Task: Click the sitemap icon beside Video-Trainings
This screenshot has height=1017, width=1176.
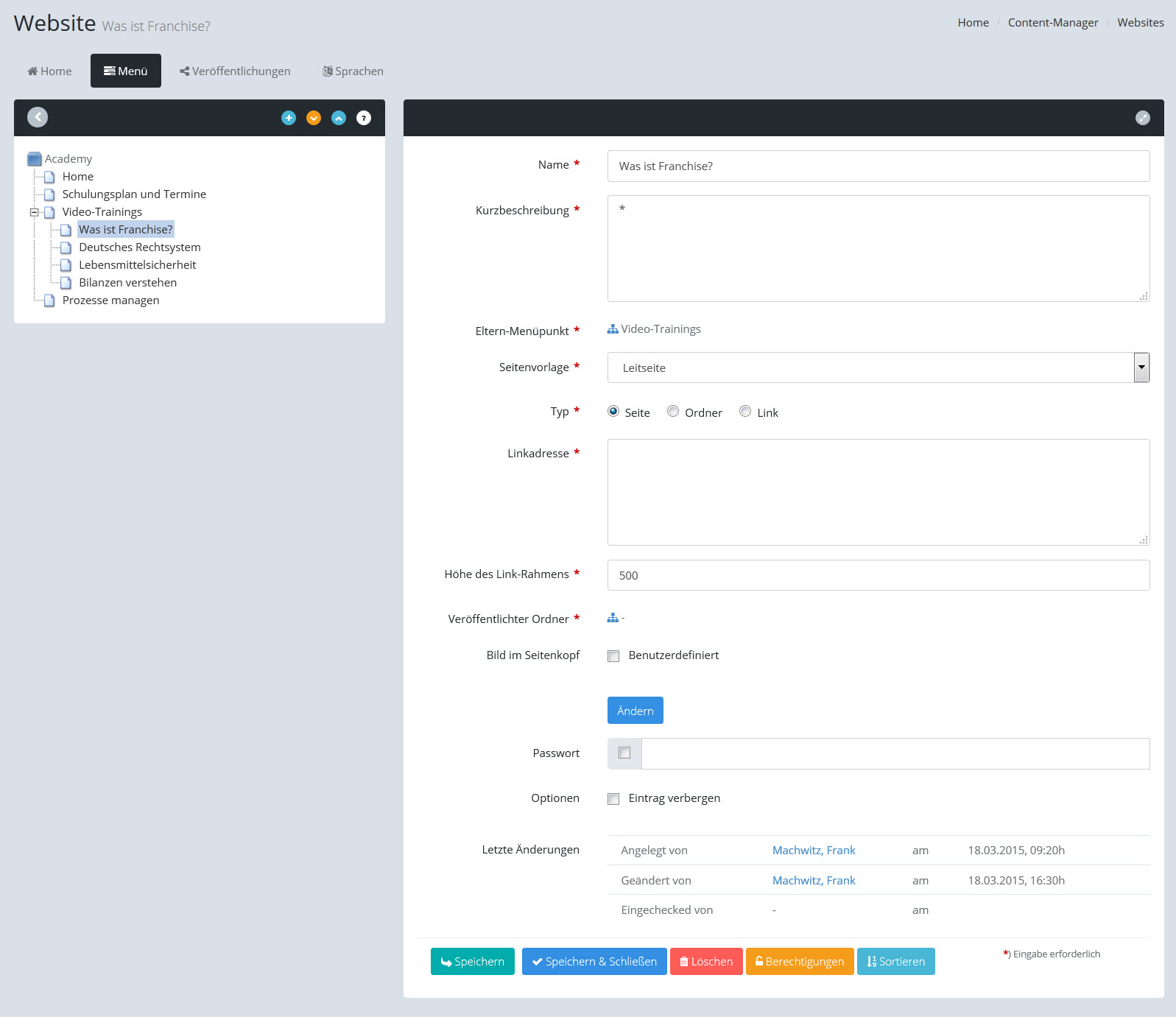Action: [x=613, y=329]
